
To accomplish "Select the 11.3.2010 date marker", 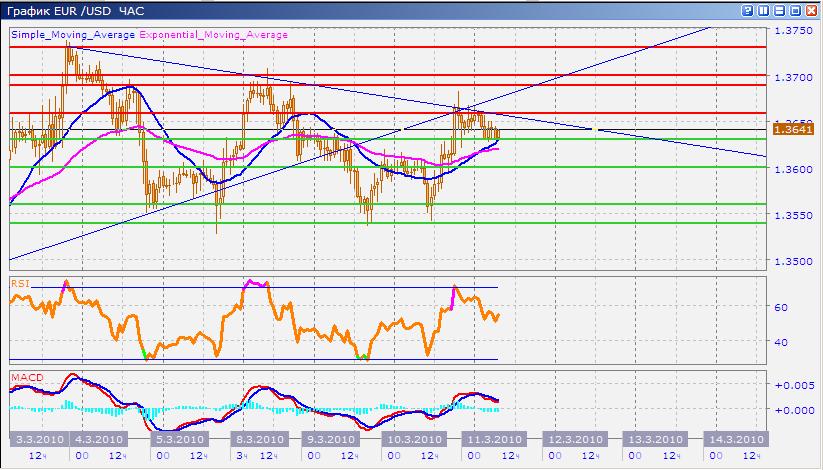I will click(x=492, y=440).
